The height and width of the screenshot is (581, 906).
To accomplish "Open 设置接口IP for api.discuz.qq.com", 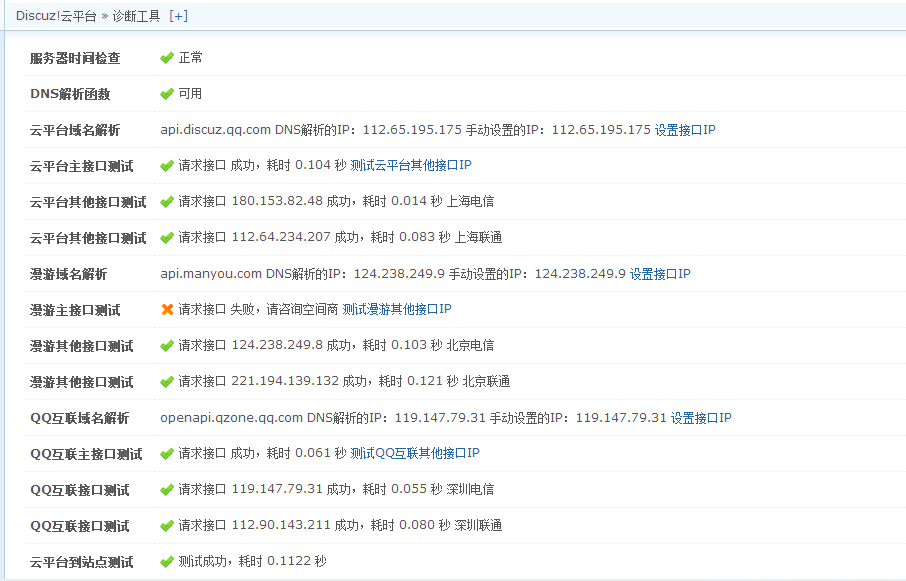I will [685, 130].
